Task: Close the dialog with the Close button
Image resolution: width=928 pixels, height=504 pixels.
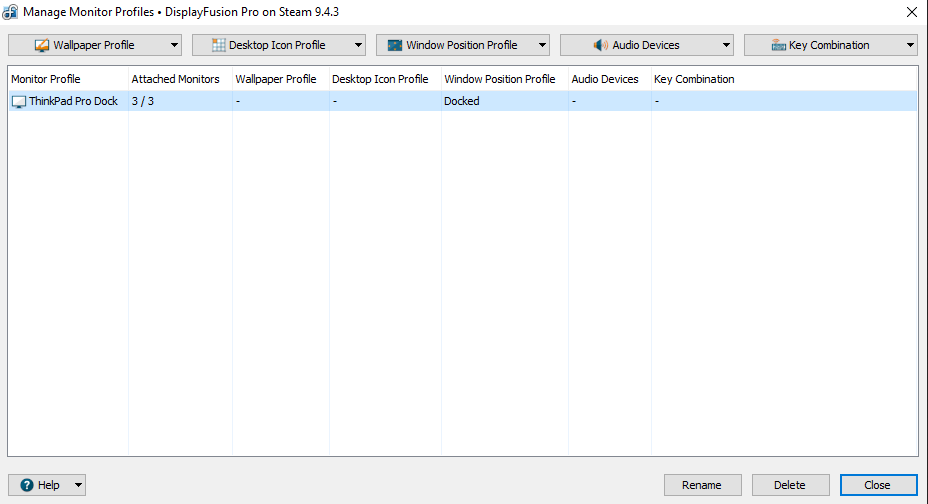Action: coord(878,485)
